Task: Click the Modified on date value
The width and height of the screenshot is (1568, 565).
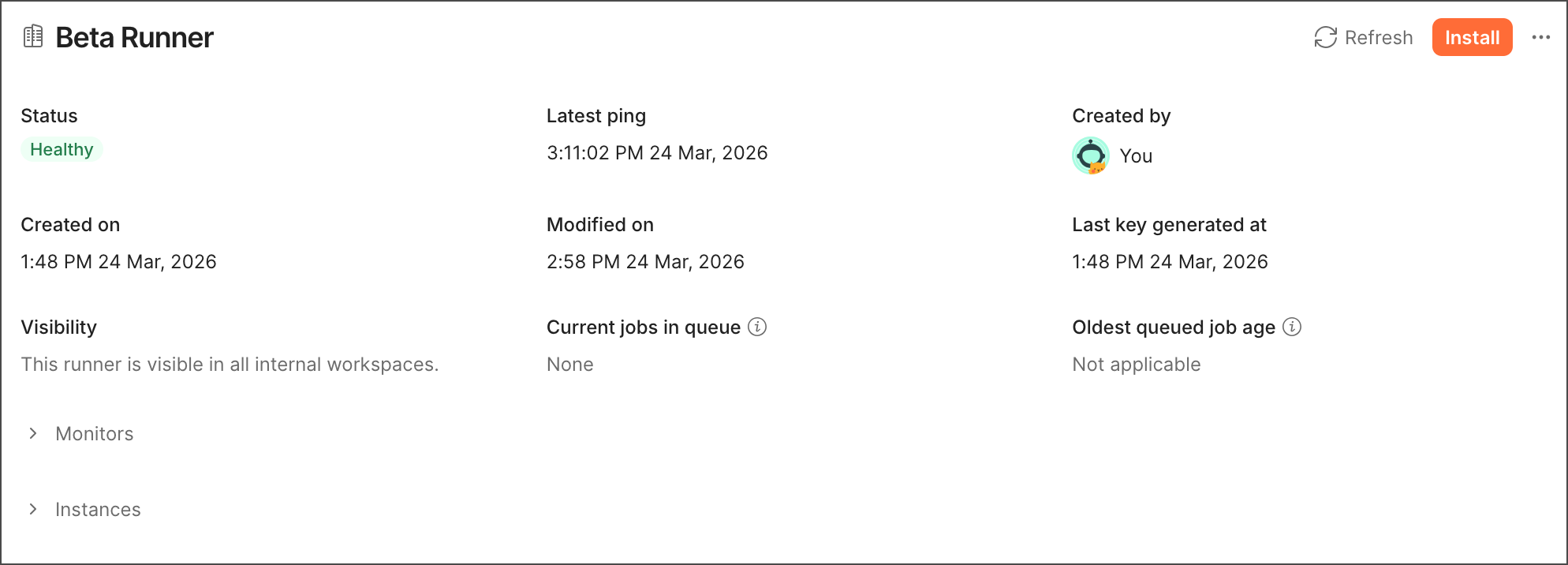Action: (645, 261)
